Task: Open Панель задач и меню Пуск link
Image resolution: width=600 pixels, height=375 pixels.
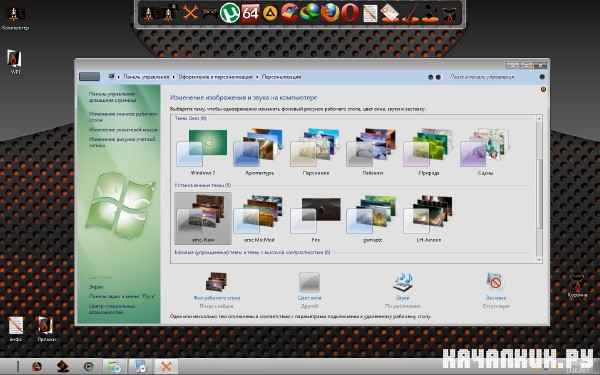Action: tap(122, 296)
